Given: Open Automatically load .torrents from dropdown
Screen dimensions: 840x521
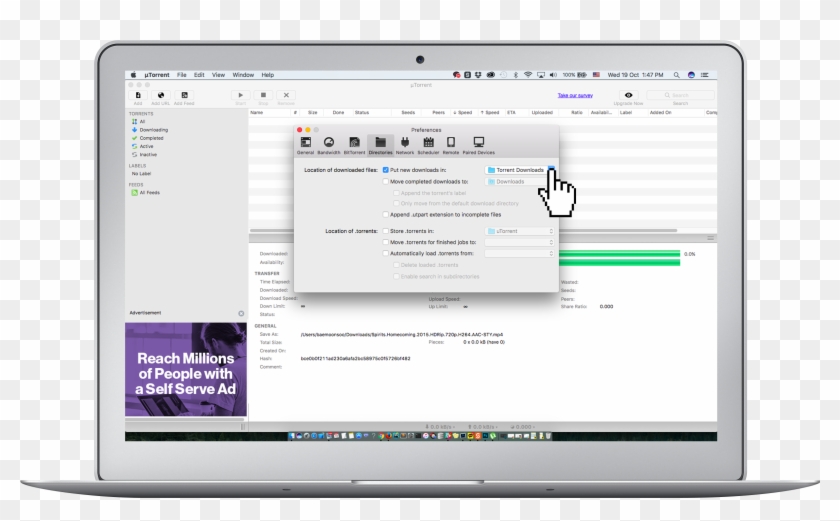Looking at the screenshot, I should [519, 253].
